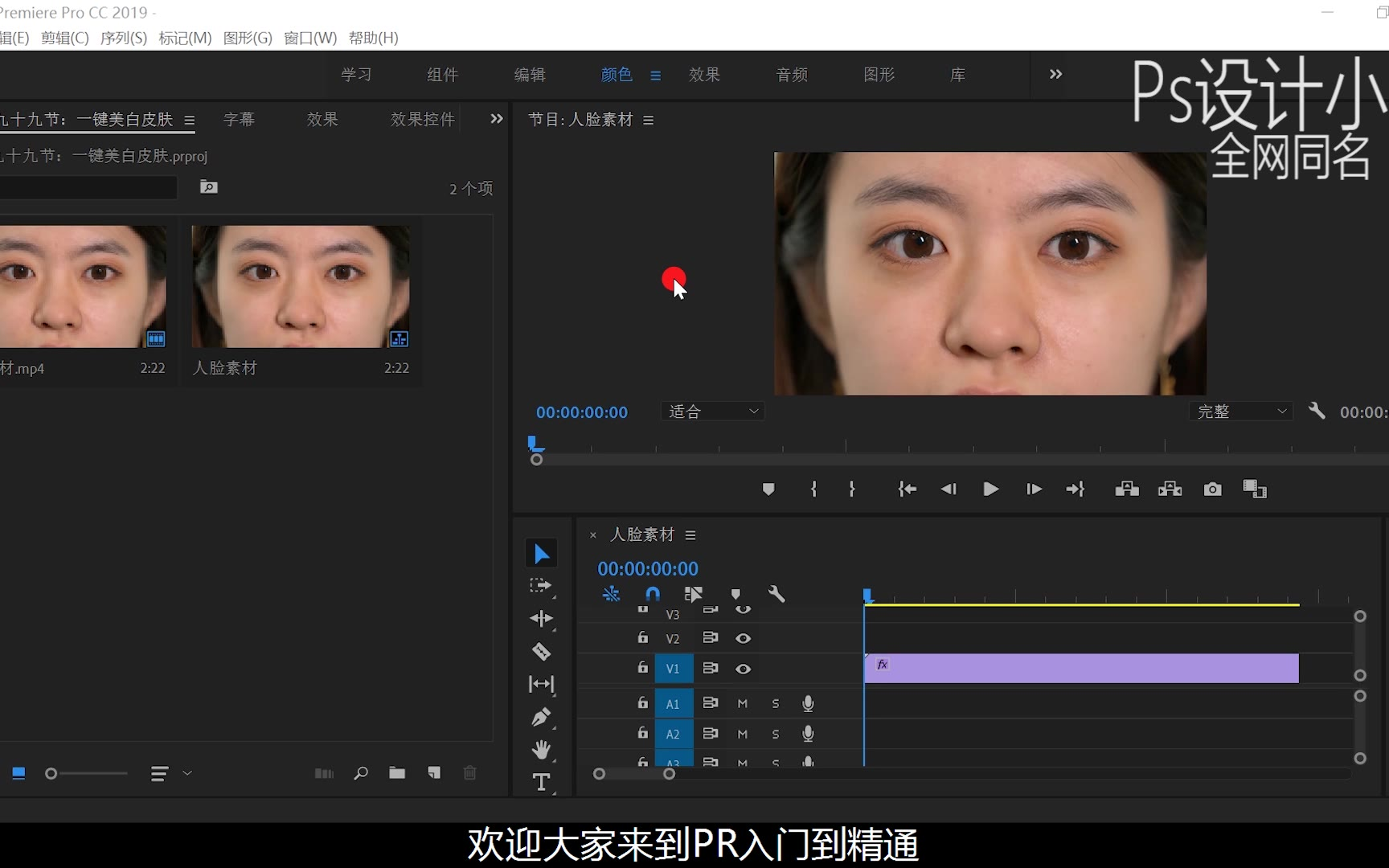The width and height of the screenshot is (1389, 868).
Task: Open the 适合 zoom level dropdown
Action: (x=712, y=411)
